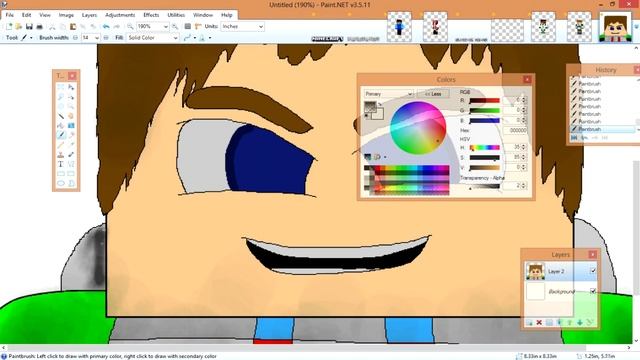The height and width of the screenshot is (360, 640).
Task: Select the Line/Curve tool
Action: coord(71,164)
